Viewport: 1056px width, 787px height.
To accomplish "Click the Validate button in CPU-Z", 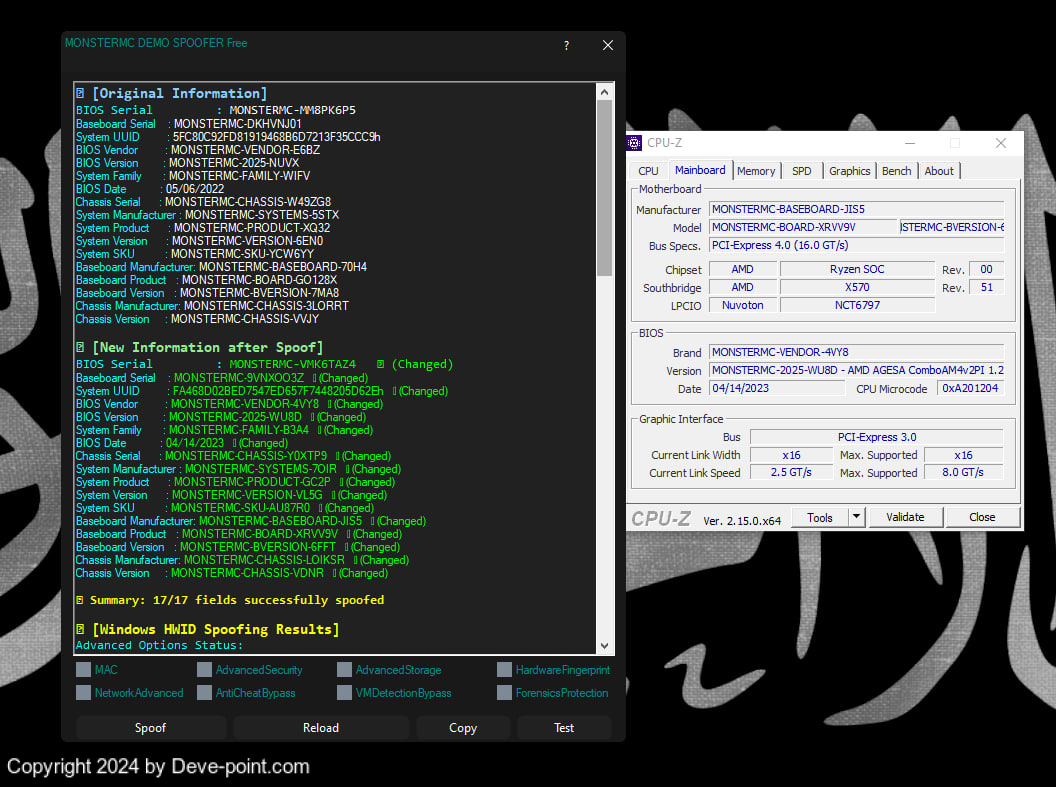I will (905, 517).
